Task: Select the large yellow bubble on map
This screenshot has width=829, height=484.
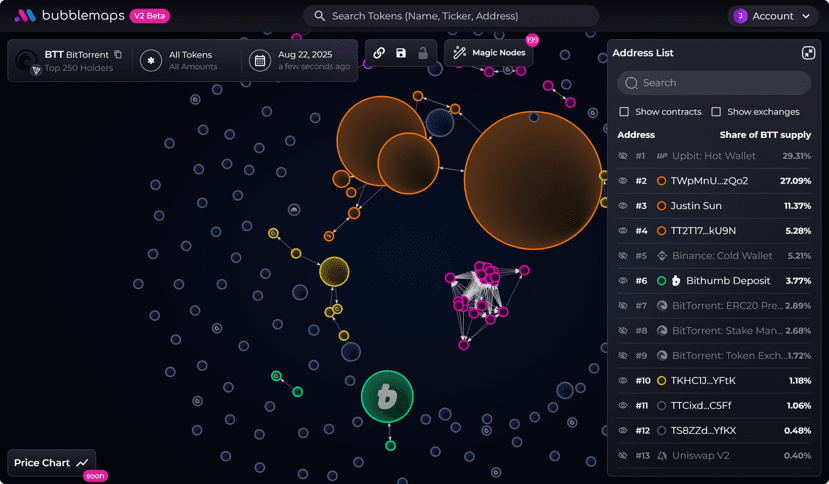Action: (334, 272)
